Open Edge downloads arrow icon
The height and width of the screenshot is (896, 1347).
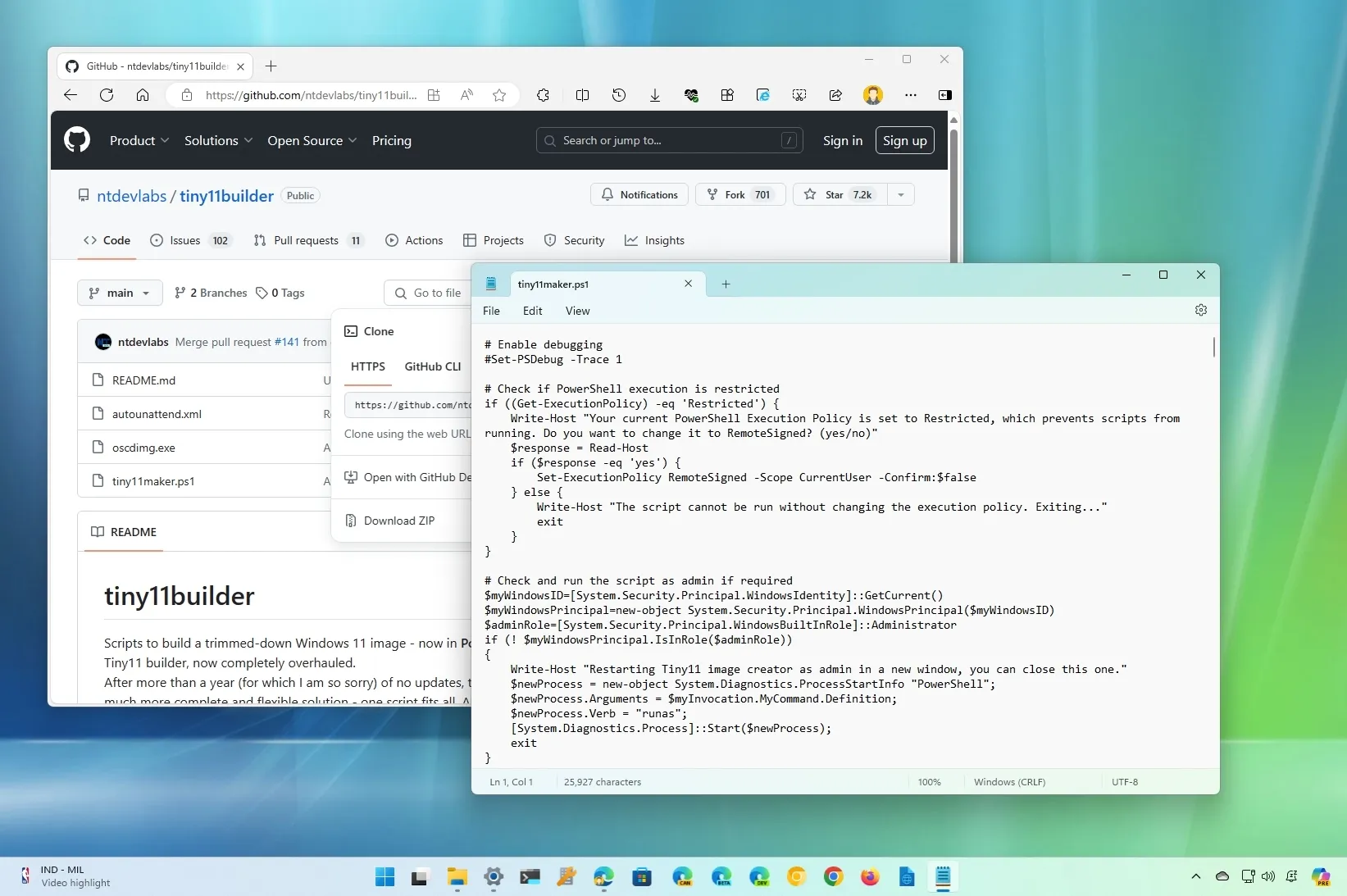tap(655, 95)
